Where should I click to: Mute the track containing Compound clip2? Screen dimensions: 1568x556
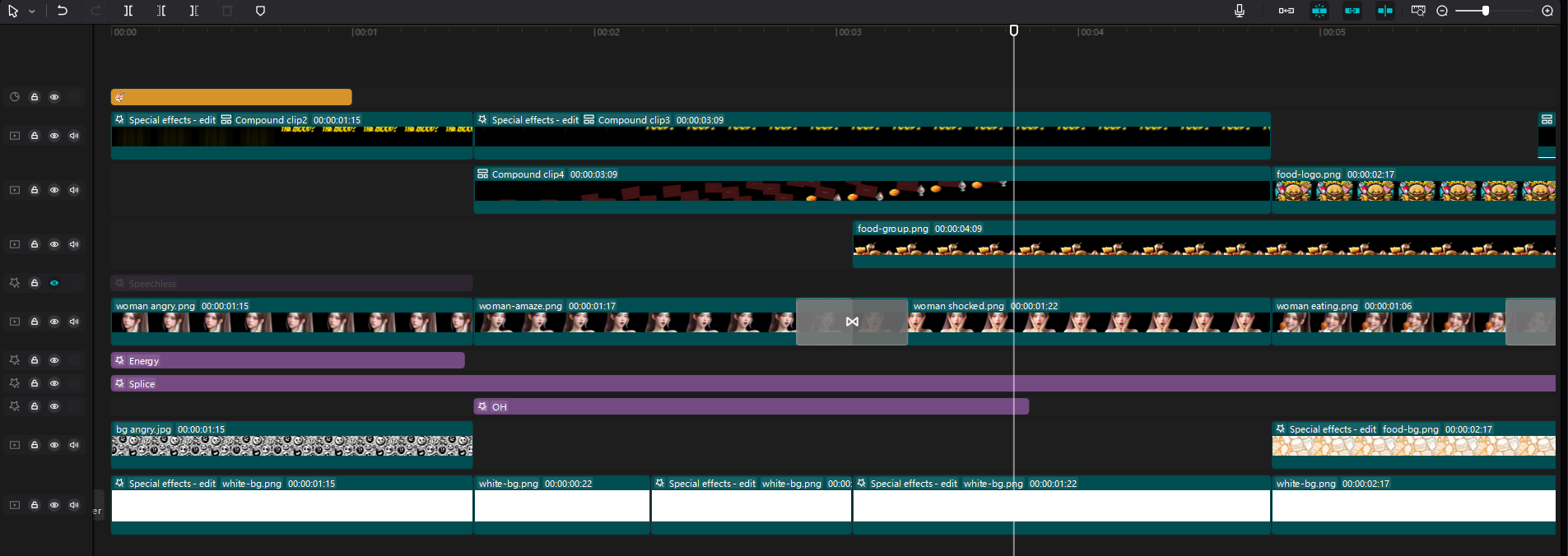click(74, 136)
